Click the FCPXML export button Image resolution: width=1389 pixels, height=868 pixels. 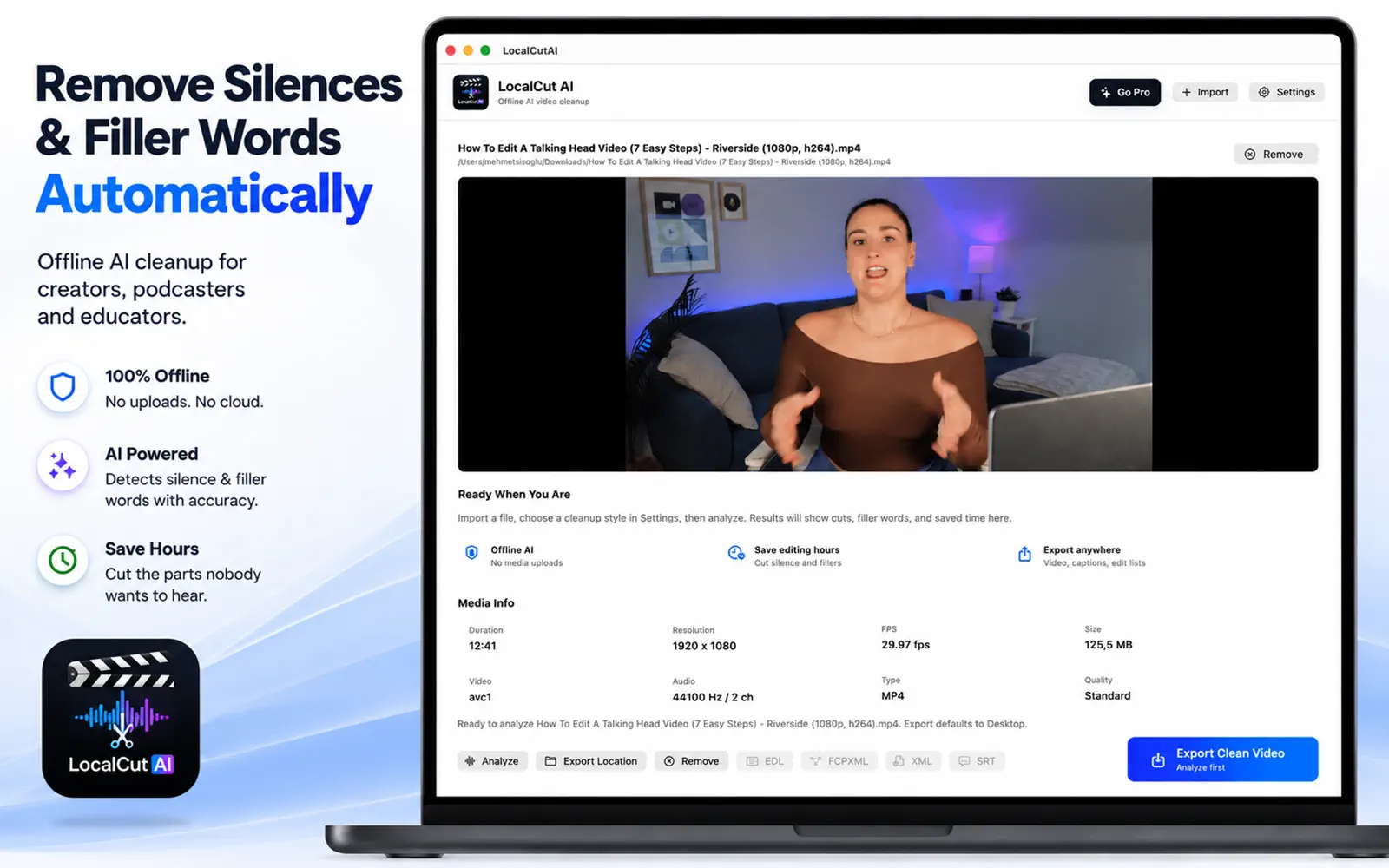tap(839, 761)
